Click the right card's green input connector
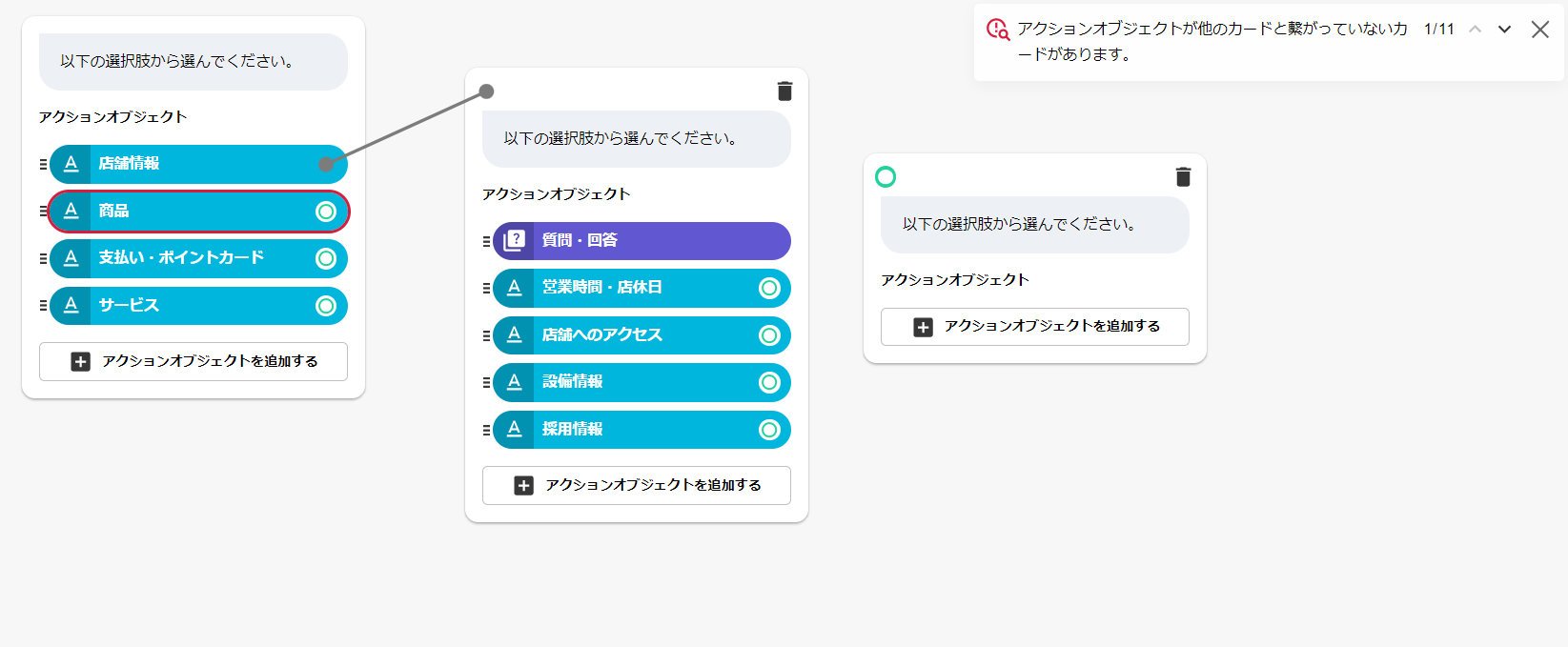Viewport: 1568px width, 647px height. click(886, 177)
